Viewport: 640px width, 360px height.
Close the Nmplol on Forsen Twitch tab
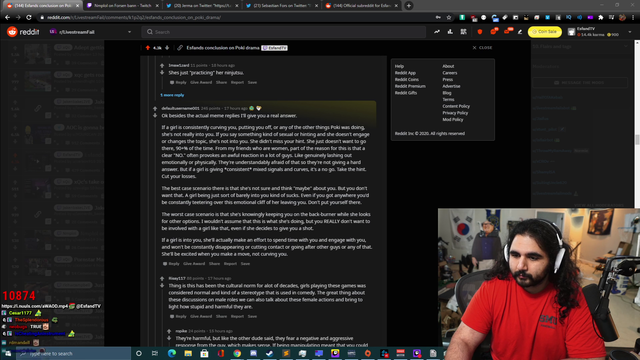coord(157,6)
